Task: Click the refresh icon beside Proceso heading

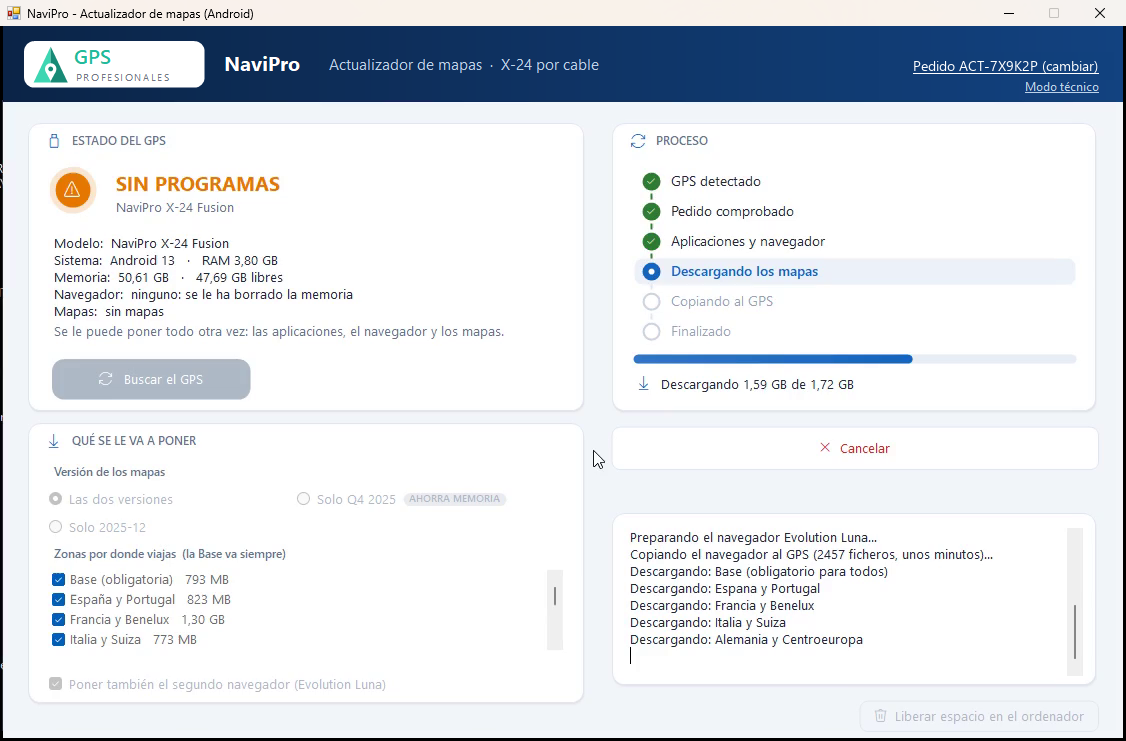Action: pos(638,141)
